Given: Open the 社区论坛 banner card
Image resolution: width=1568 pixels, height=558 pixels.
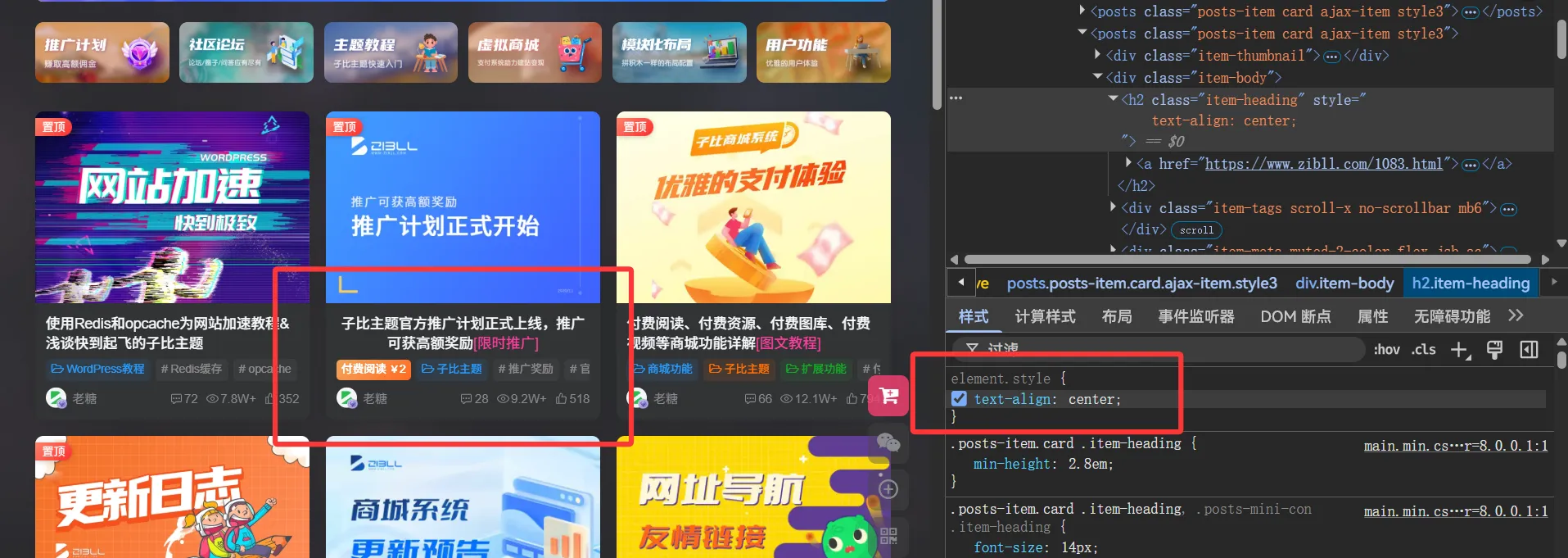Looking at the screenshot, I should pos(246,52).
